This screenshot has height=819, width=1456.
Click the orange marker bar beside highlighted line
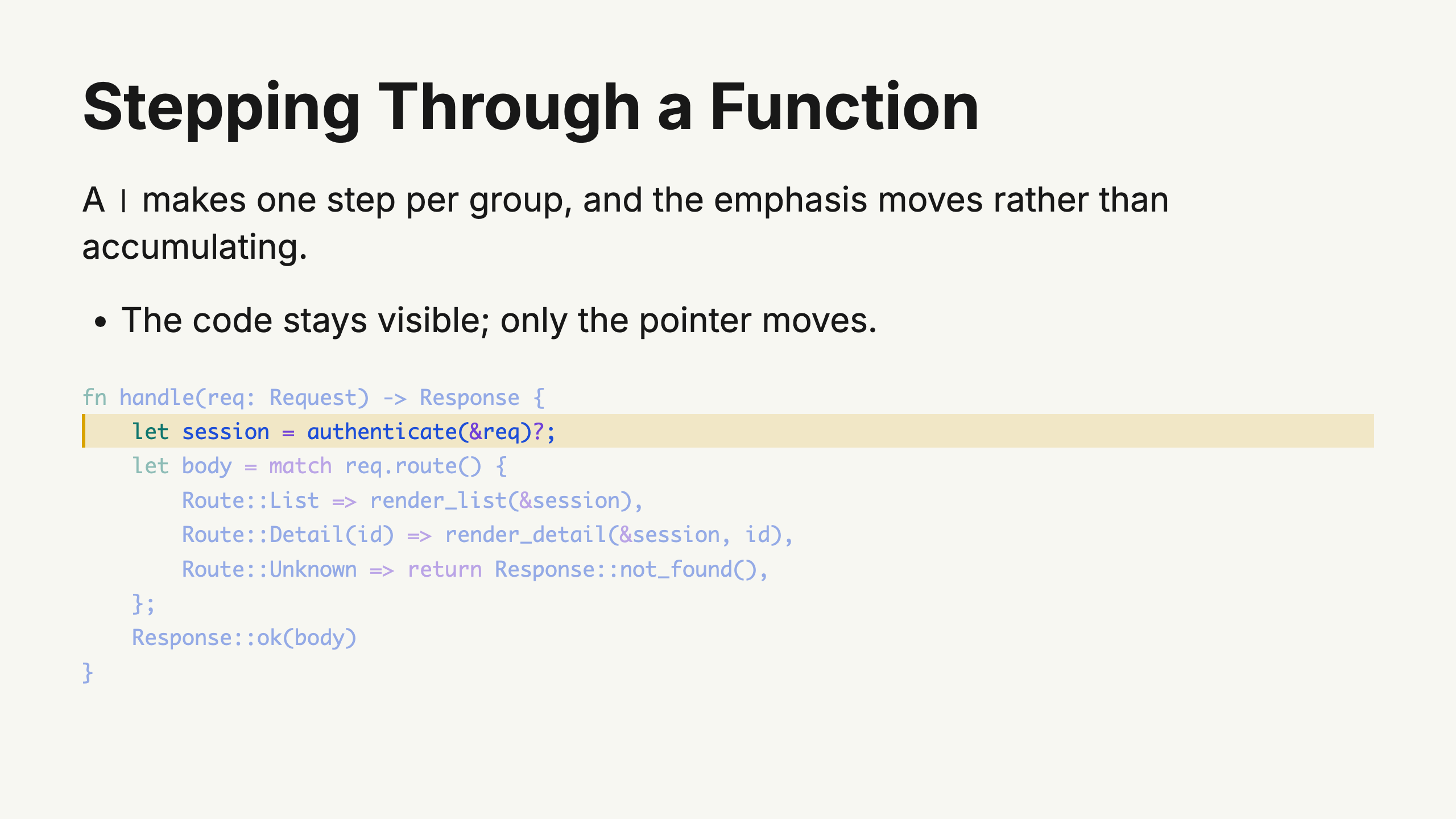pos(84,431)
